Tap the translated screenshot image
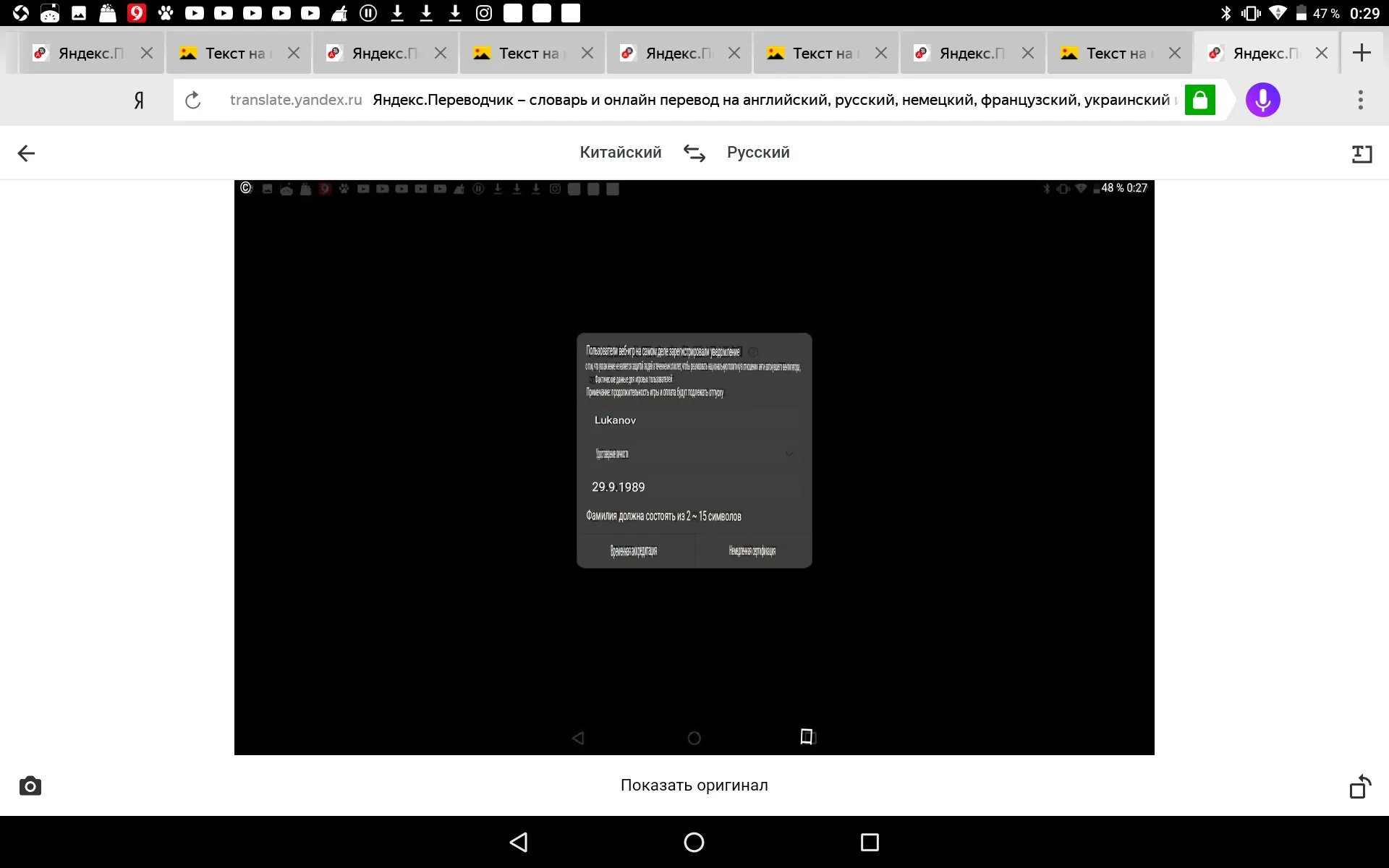1389x868 pixels. [694, 467]
